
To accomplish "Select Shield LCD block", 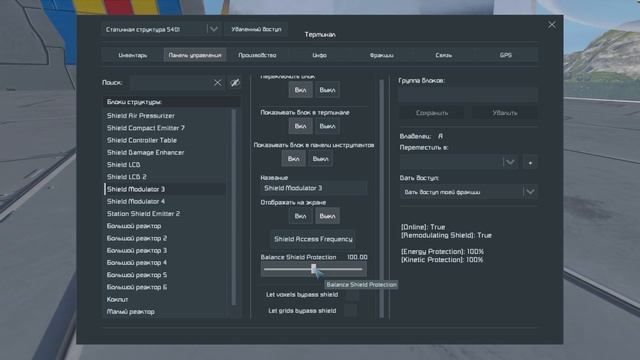I will pos(165,165).
